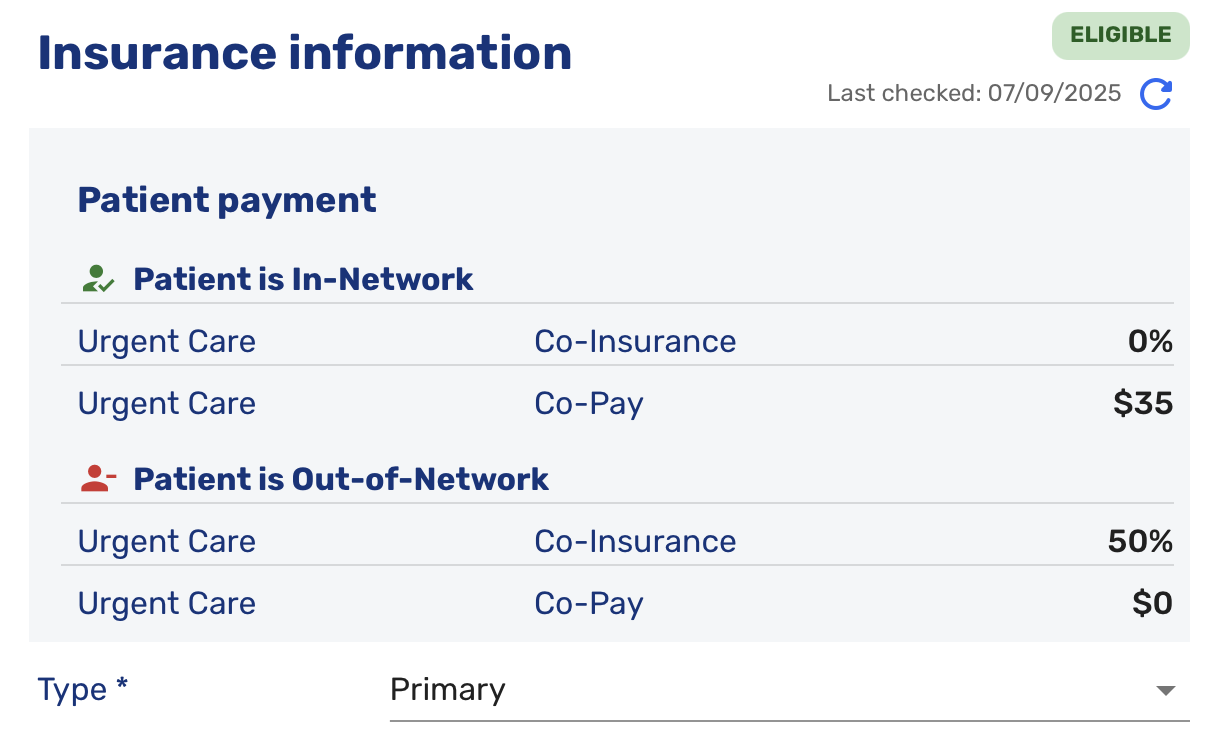Click the ELIGIBLE status badge
The height and width of the screenshot is (732, 1208).
coord(1120,35)
